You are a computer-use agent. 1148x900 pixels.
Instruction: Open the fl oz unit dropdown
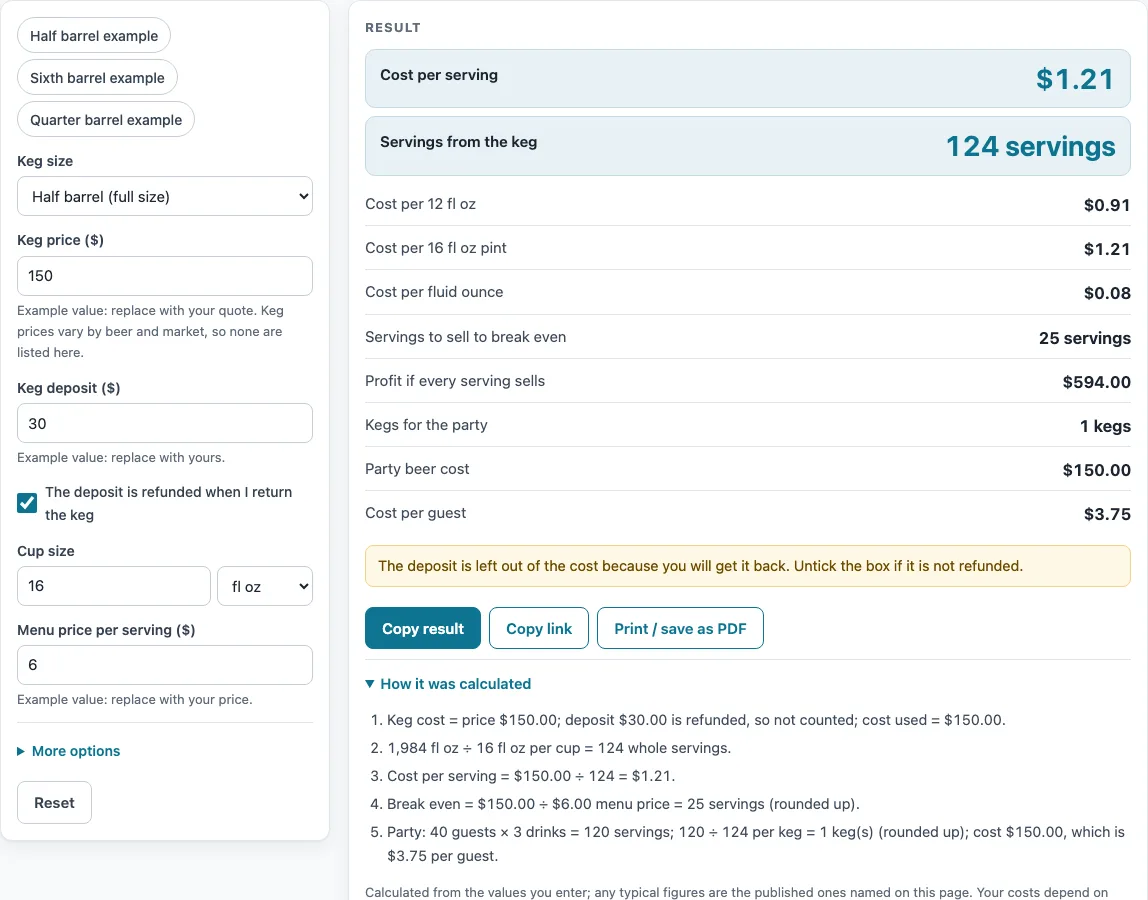click(x=265, y=586)
